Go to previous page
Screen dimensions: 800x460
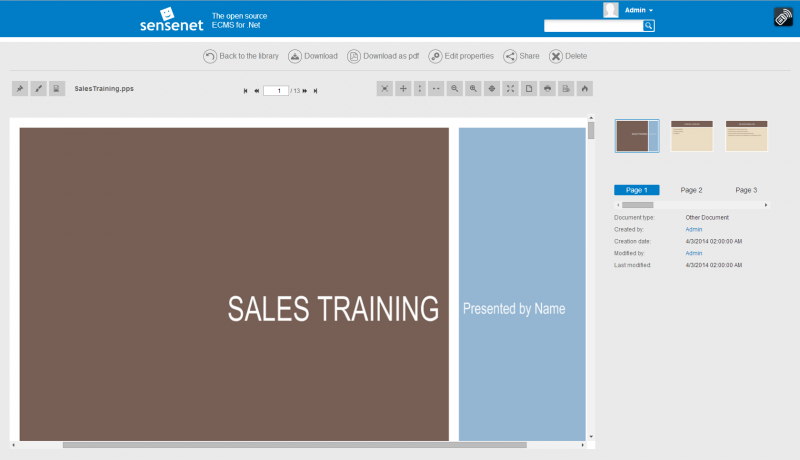pyautogui.click(x=257, y=91)
